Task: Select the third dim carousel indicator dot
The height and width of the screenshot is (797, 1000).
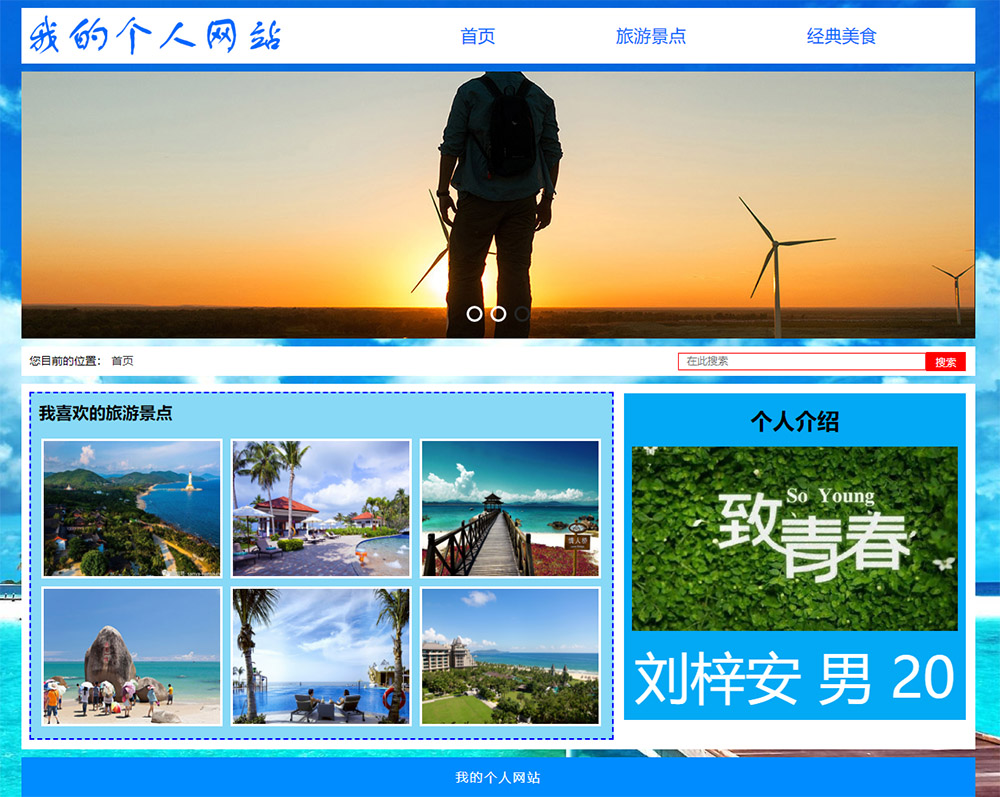Action: point(522,314)
